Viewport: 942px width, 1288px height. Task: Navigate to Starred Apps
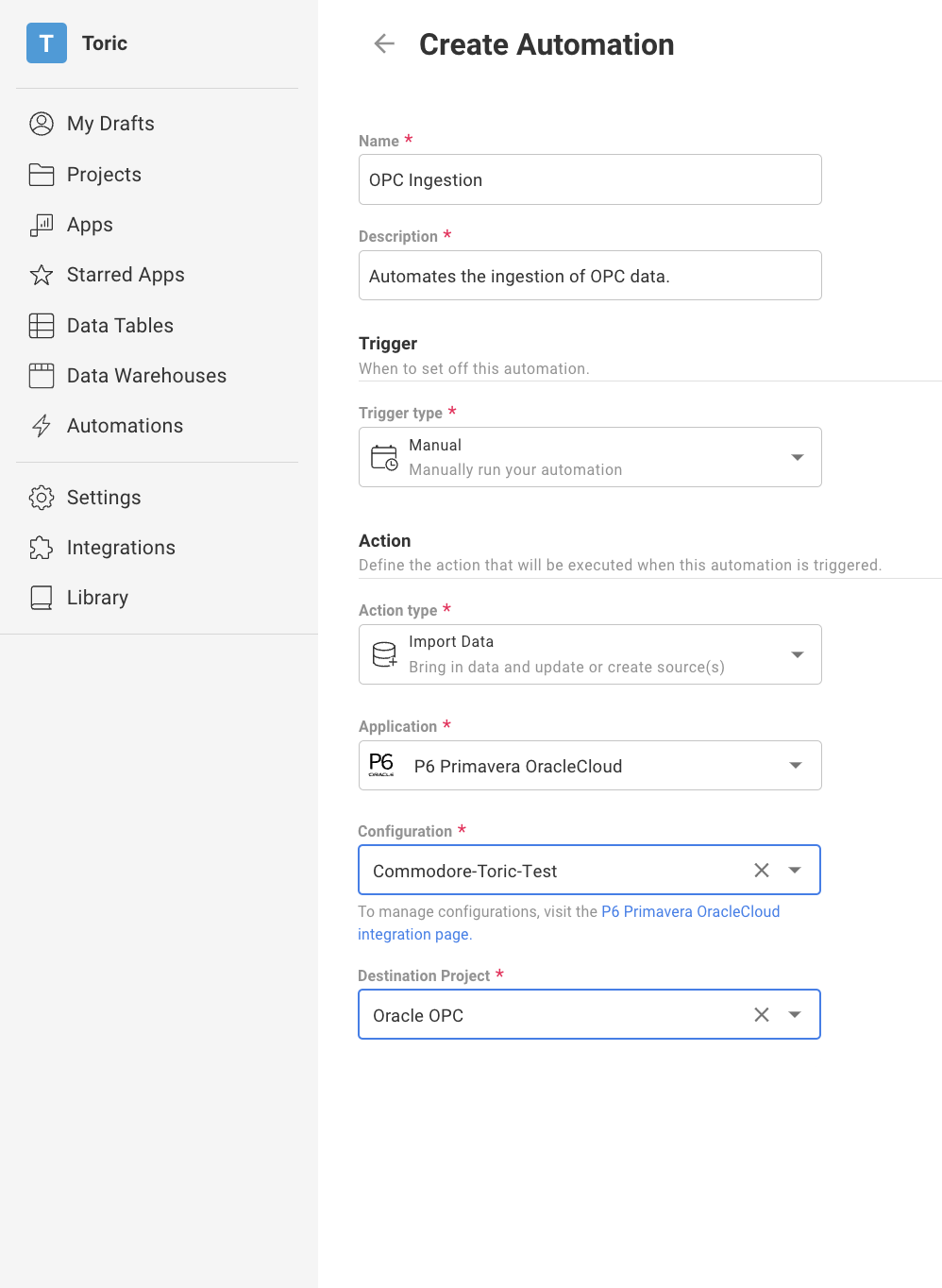pos(126,275)
